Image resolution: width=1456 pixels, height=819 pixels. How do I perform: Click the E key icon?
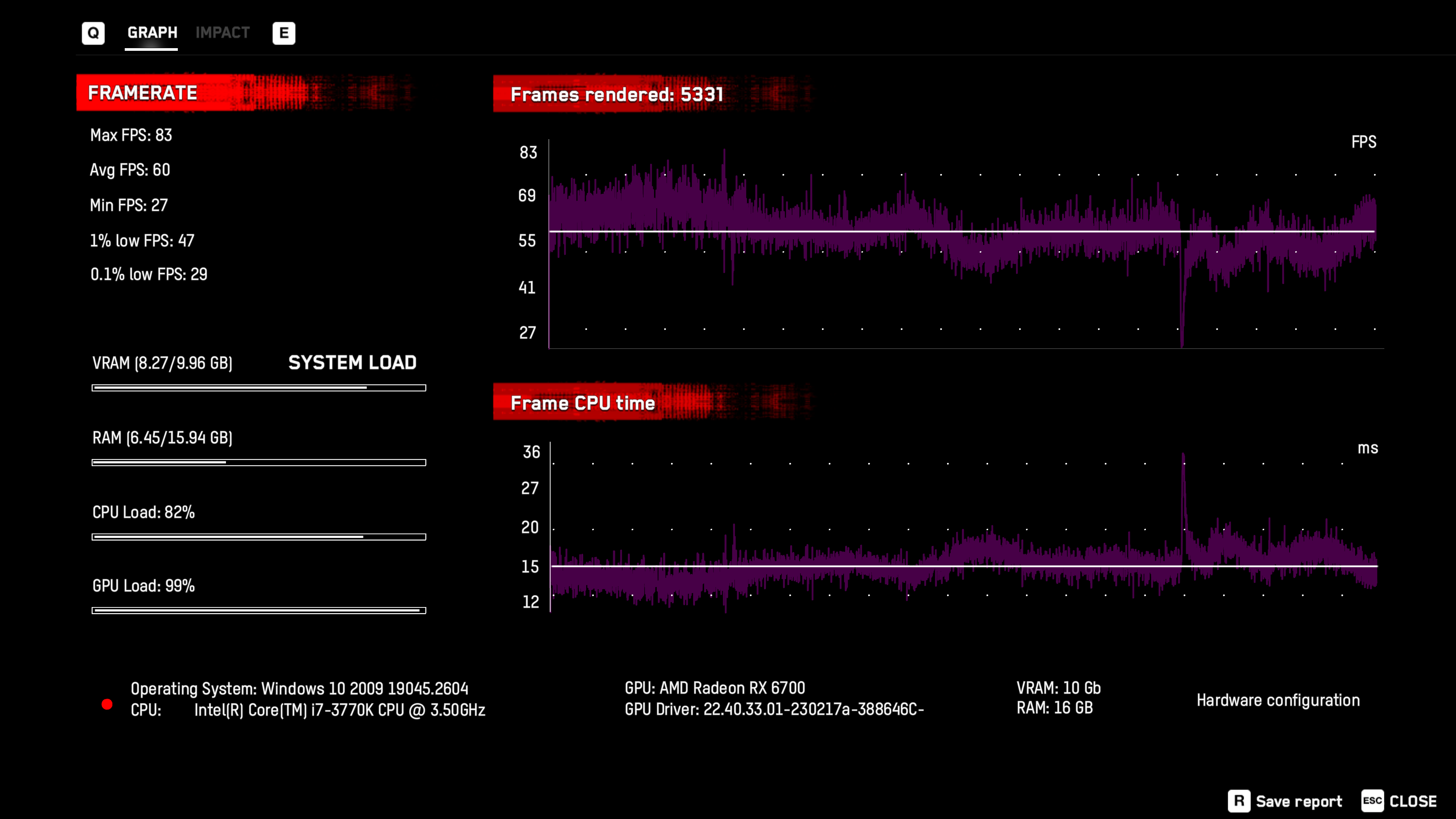[x=284, y=33]
